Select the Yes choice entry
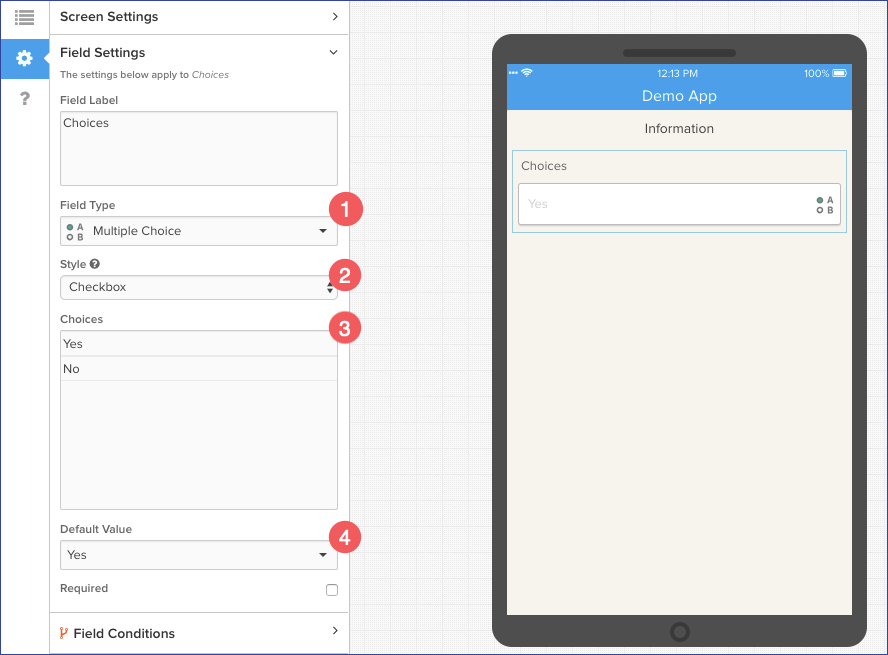Screen dimensions: 888x655 click(x=198, y=344)
